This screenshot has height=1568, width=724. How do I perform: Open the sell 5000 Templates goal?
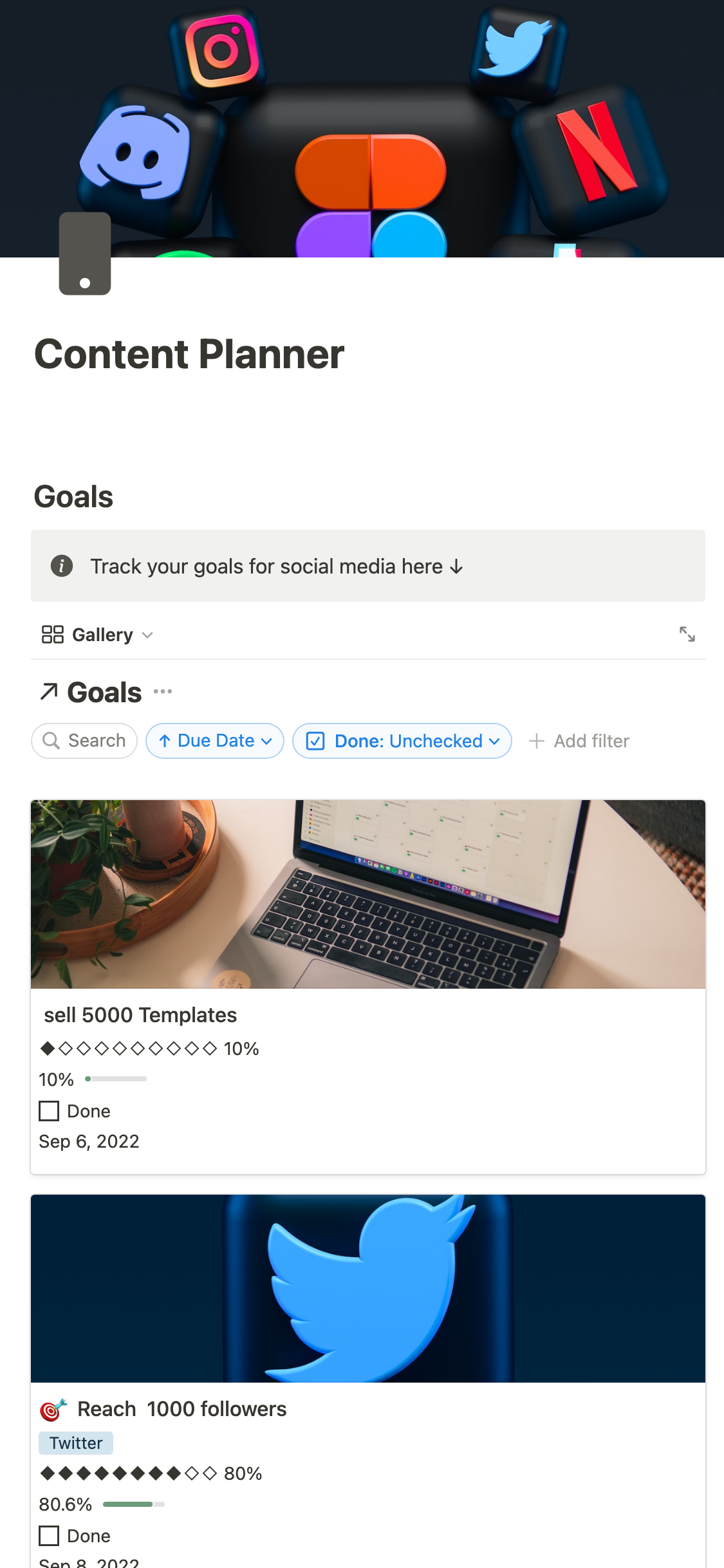(x=140, y=1015)
